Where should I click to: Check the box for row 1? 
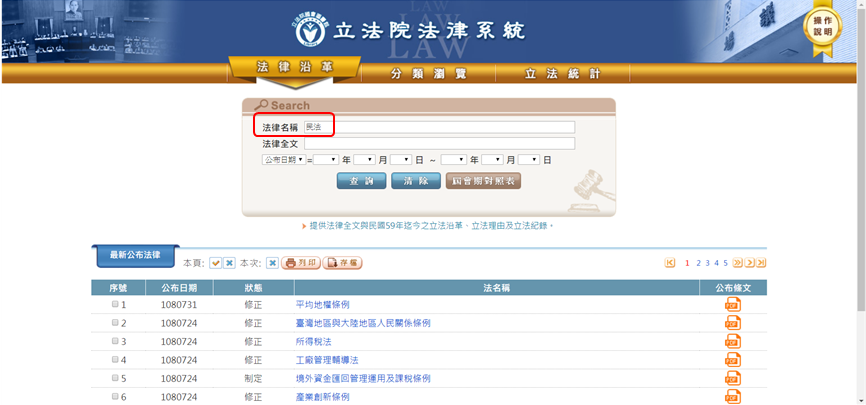point(115,304)
